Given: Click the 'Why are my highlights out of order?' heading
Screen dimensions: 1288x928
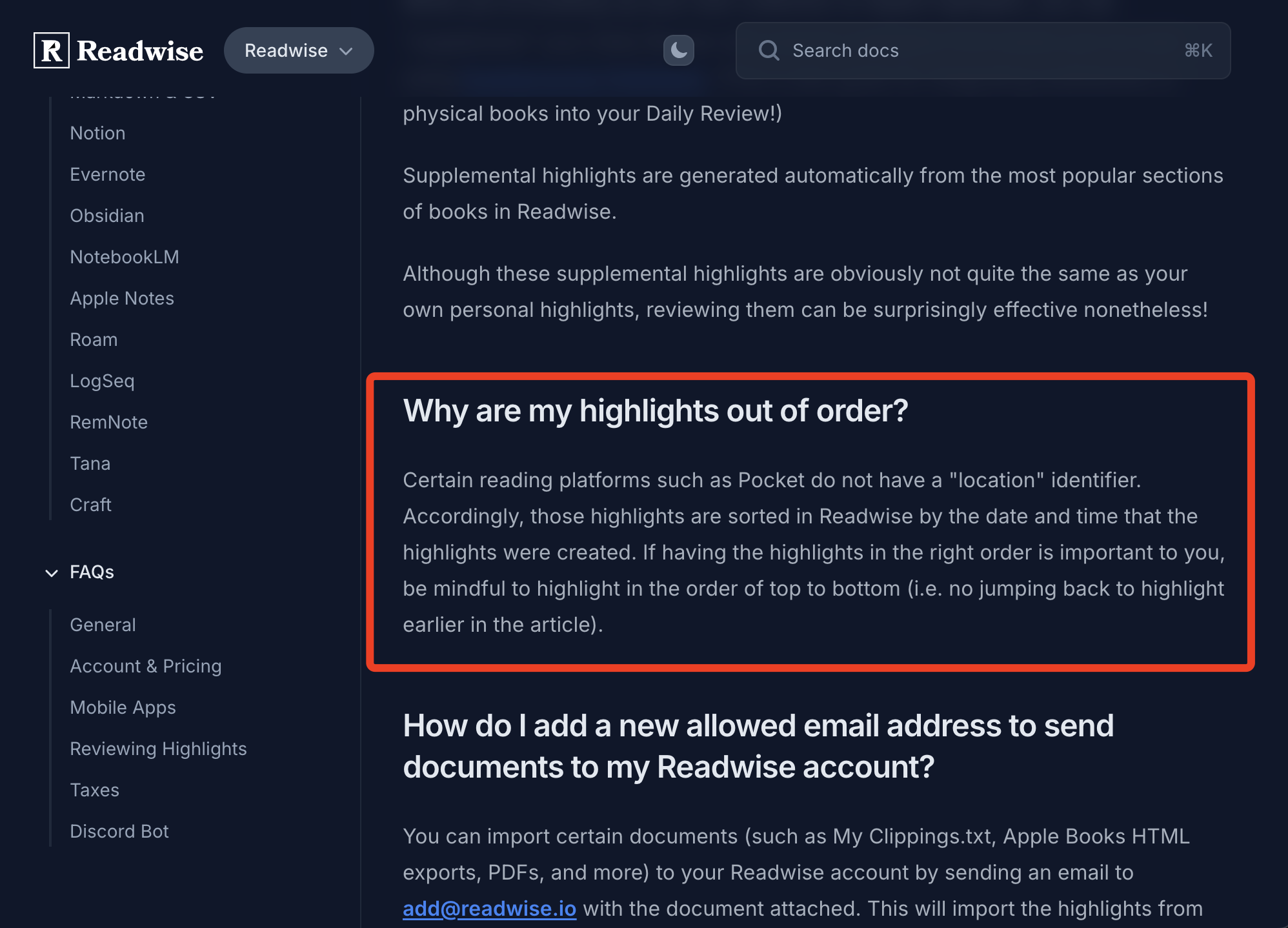Looking at the screenshot, I should tap(655, 410).
